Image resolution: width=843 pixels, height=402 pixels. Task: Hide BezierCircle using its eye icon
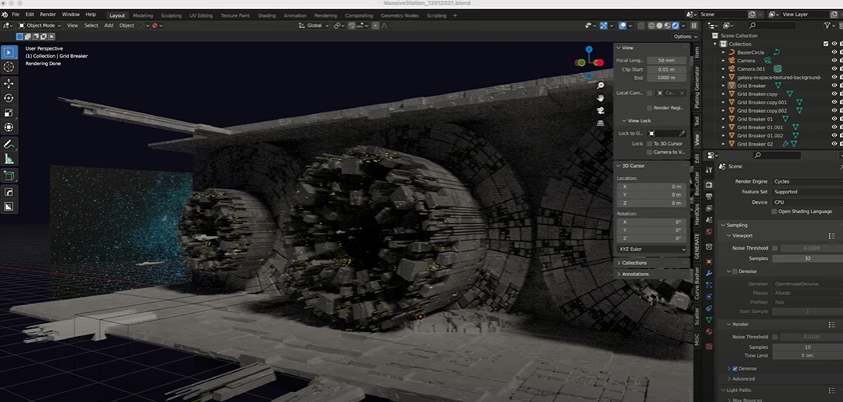click(834, 52)
